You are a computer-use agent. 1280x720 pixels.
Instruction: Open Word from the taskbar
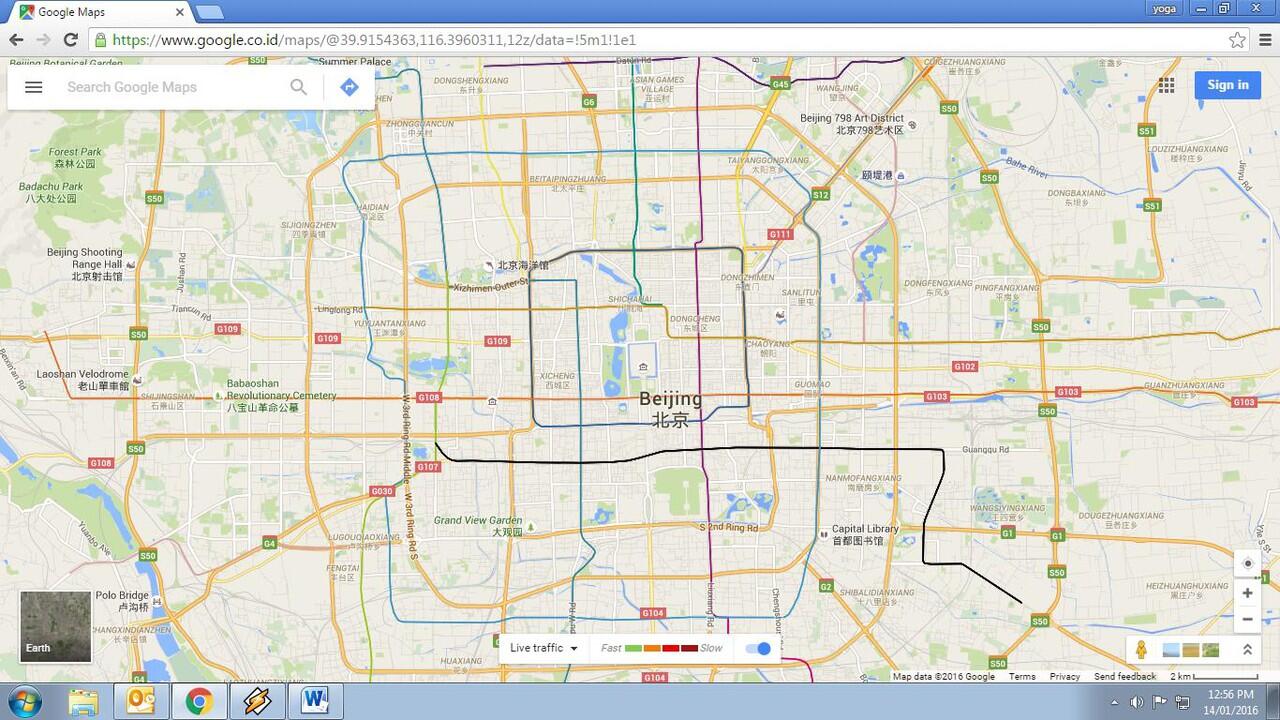tap(315, 702)
